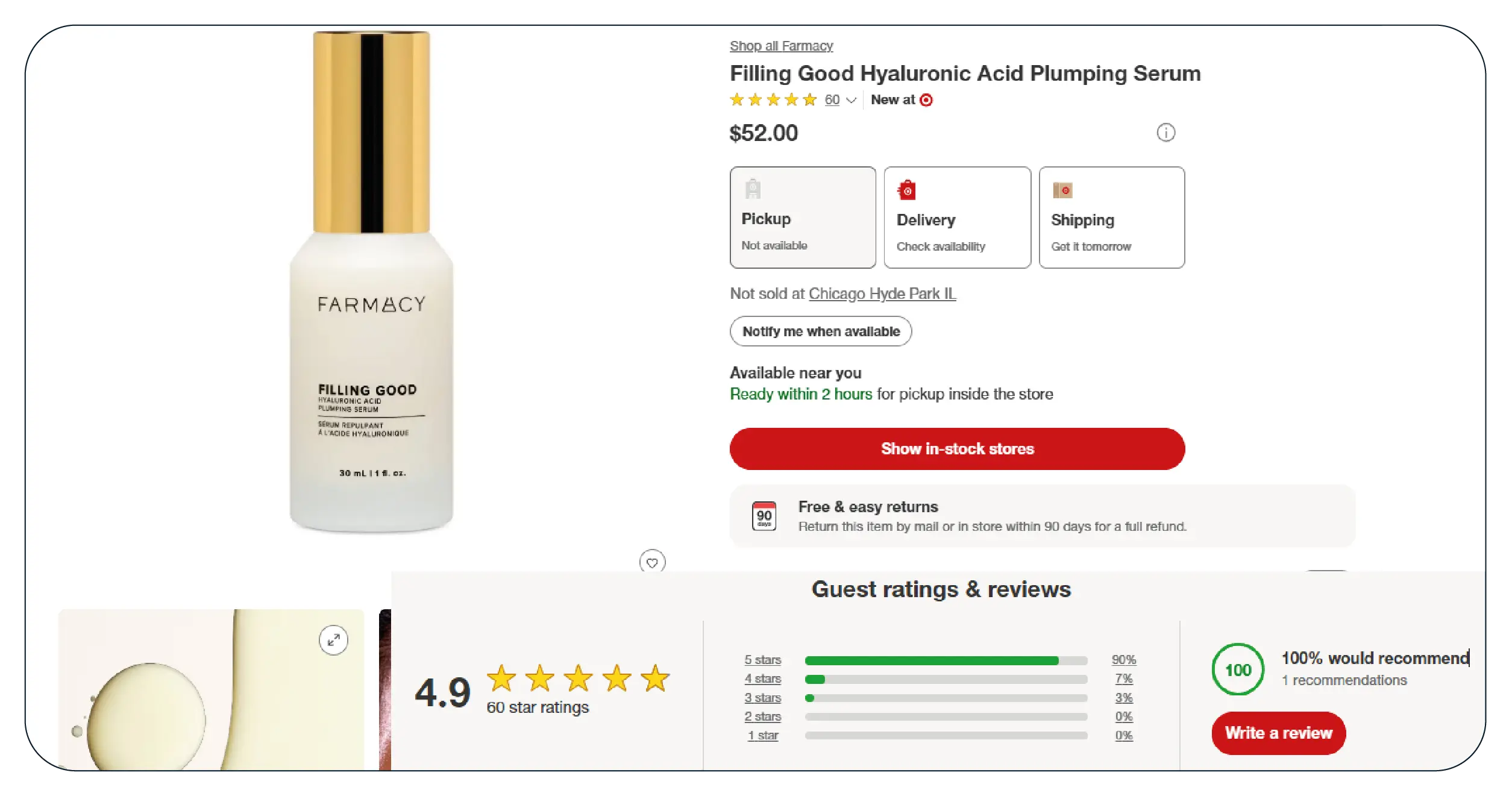
Task: Click the Shipping box icon
Action: coord(1062,190)
